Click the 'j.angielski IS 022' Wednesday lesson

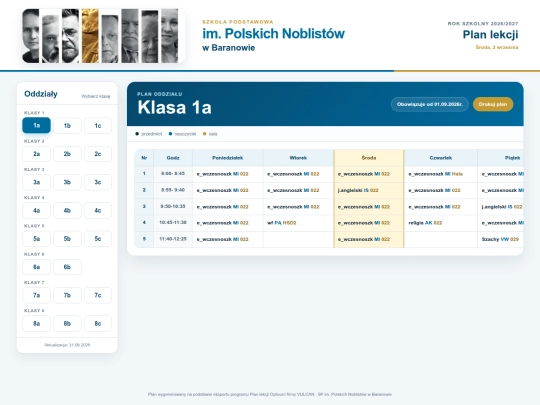(358, 190)
